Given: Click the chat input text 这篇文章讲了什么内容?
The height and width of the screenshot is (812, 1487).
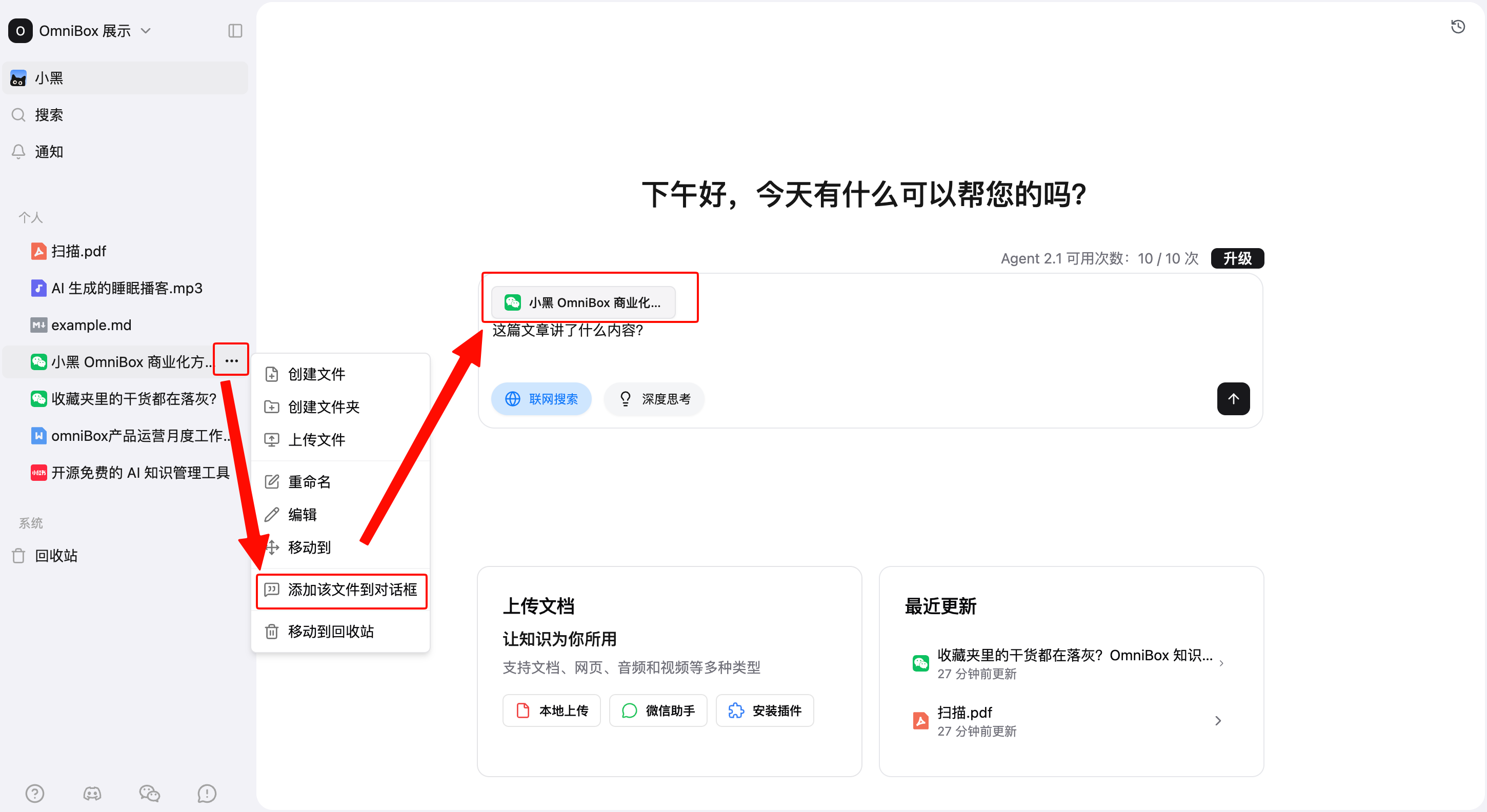Looking at the screenshot, I should coord(568,330).
